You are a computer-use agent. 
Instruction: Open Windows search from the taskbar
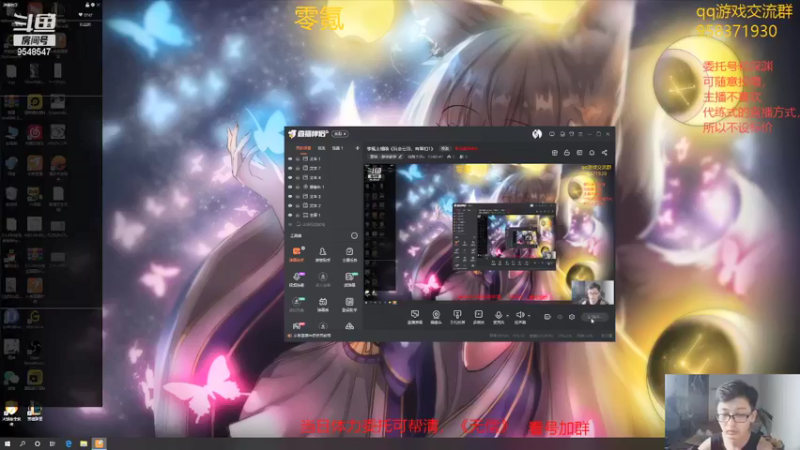coord(22,443)
